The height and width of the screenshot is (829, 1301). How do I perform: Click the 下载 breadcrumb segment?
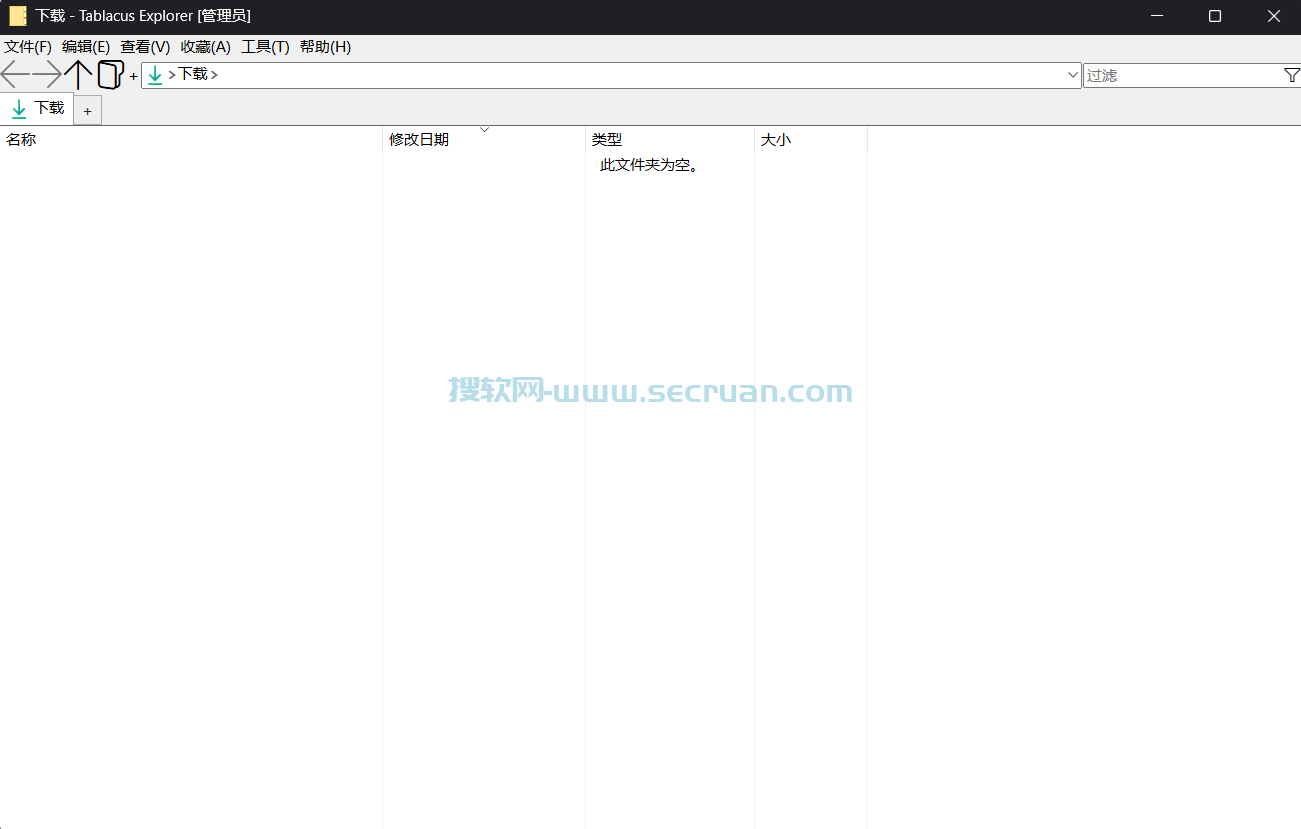193,74
